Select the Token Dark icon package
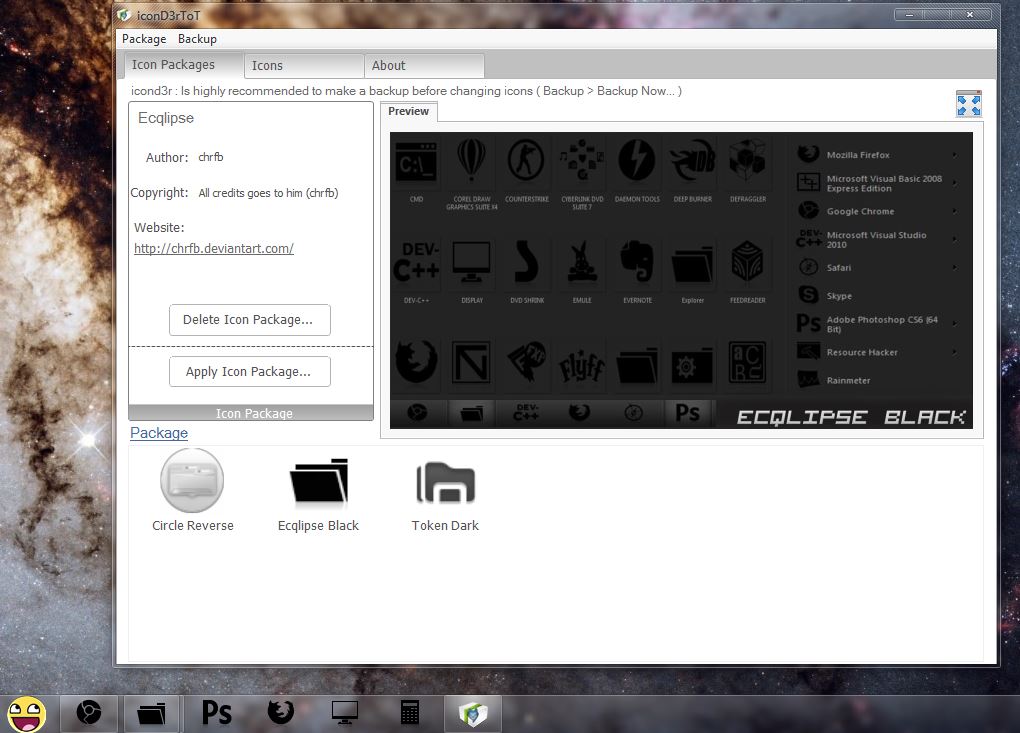Image resolution: width=1020 pixels, height=733 pixels. click(445, 496)
